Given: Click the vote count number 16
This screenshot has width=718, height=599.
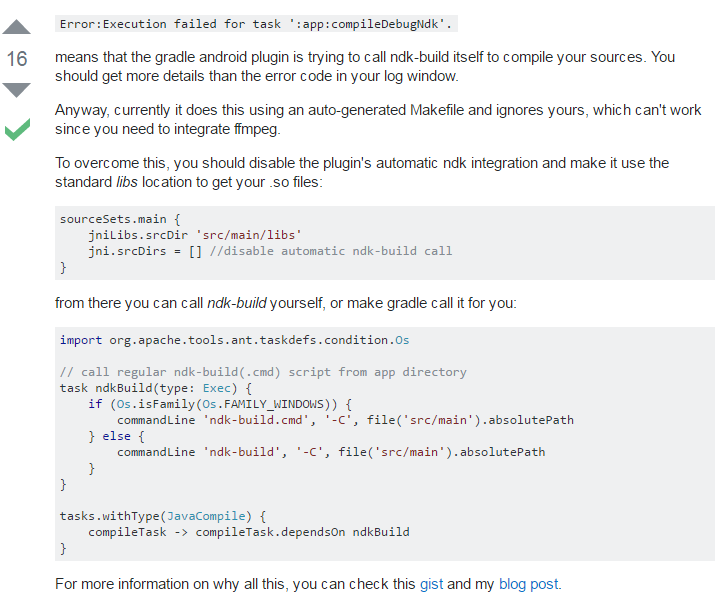Looking at the screenshot, I should 18,59.
